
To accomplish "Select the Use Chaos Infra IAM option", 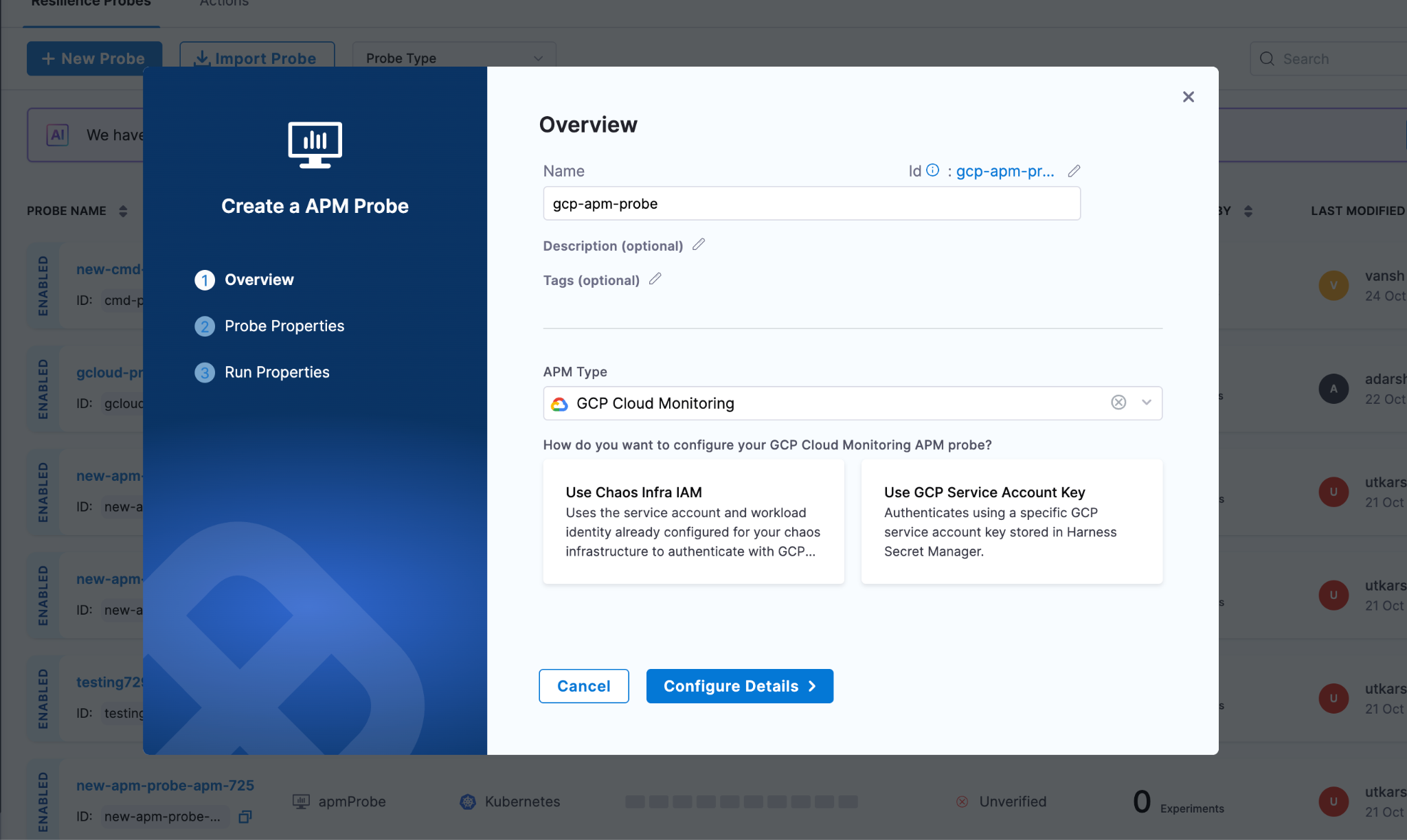I will (693, 521).
